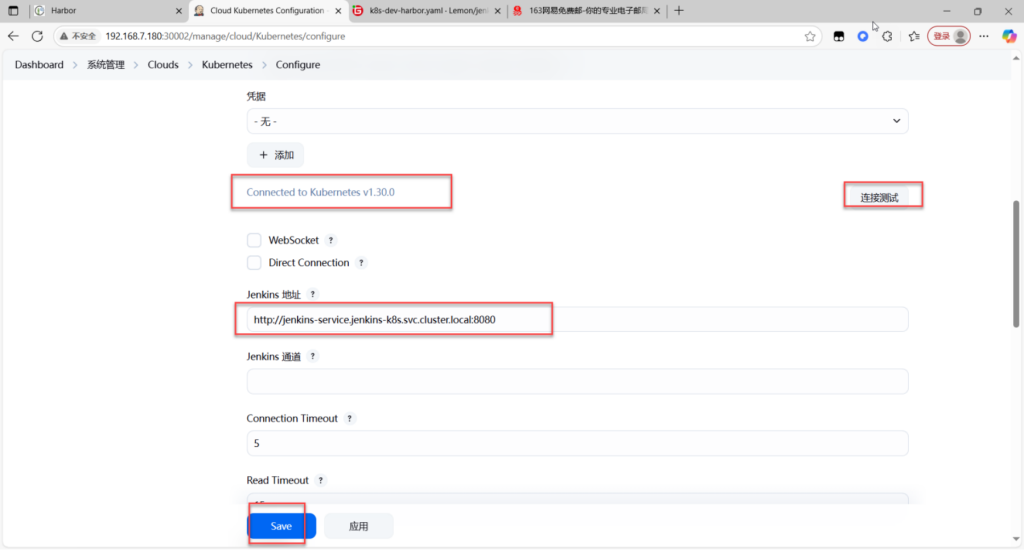Tick the Direct Connection checkbox
1024x550 pixels.
254,263
